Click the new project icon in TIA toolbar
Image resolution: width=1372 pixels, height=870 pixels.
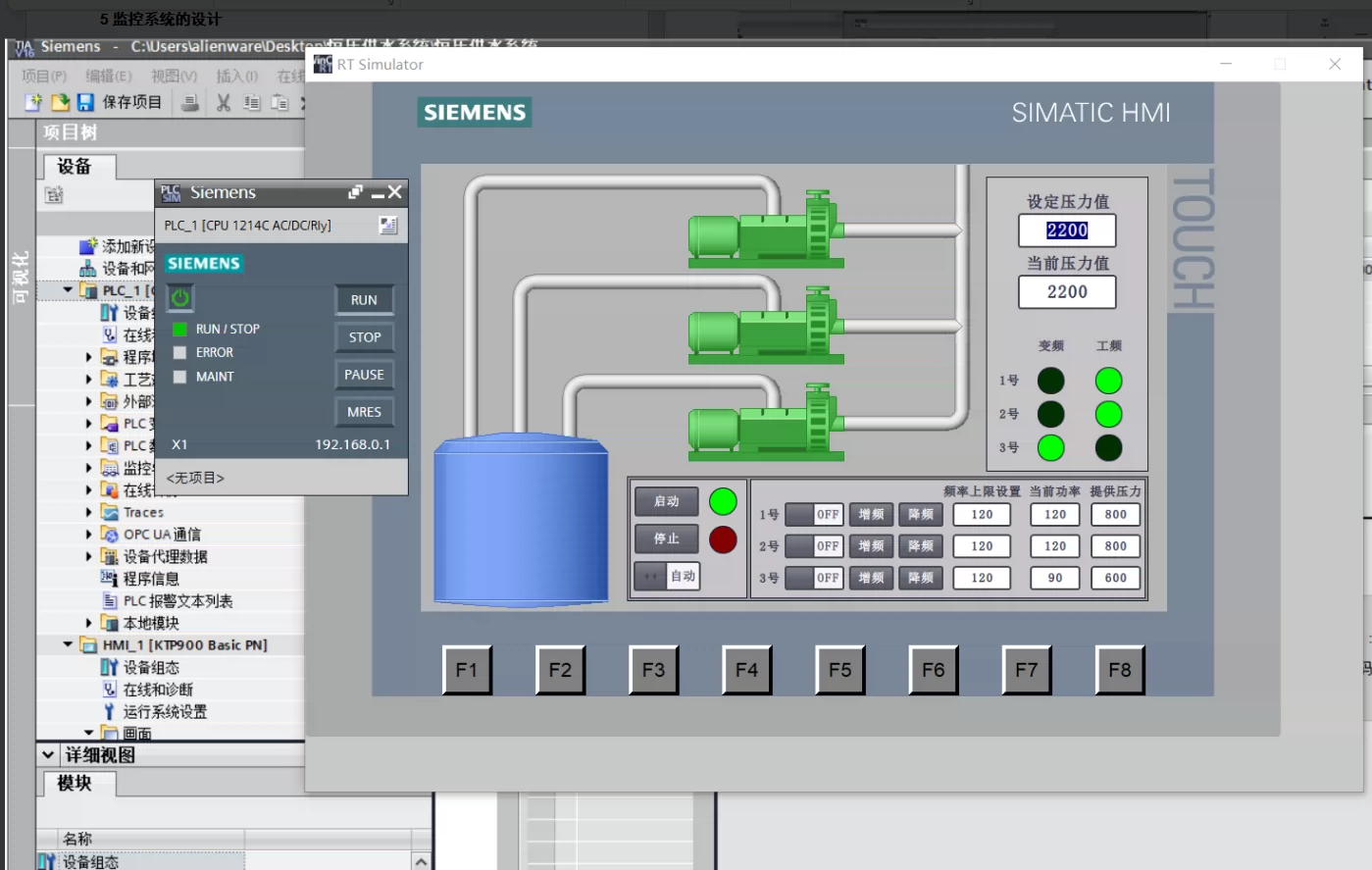pyautogui.click(x=33, y=102)
